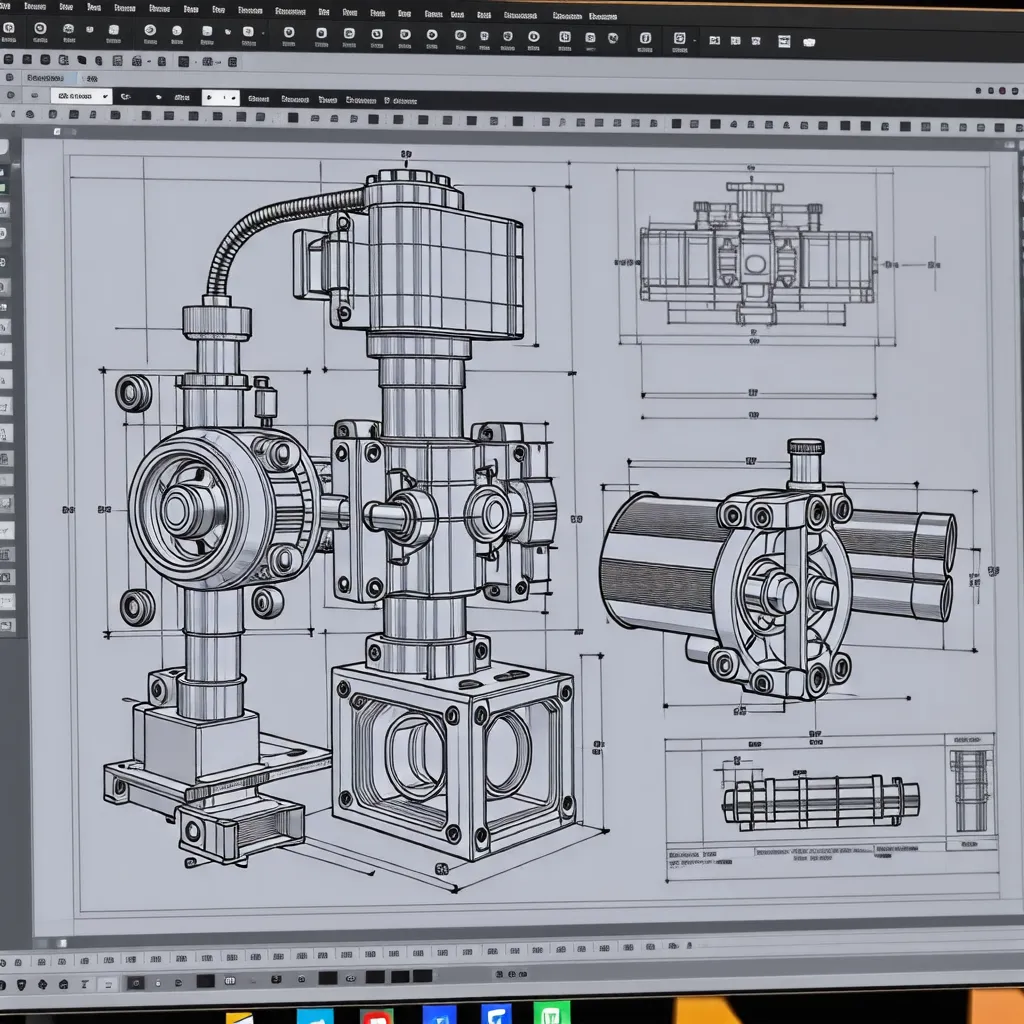
Task: Open the white combo box in the options bar
Action: pyautogui.click(x=81, y=97)
